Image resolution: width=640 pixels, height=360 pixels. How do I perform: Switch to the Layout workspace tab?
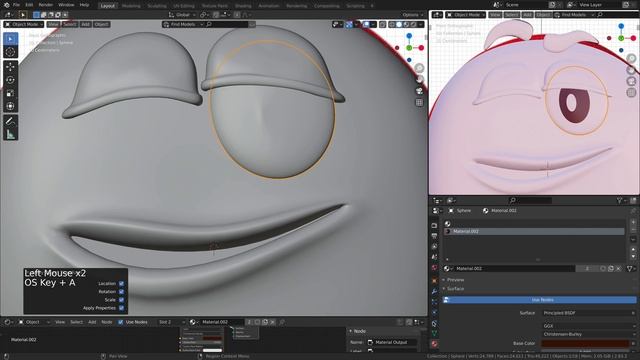tap(108, 6)
